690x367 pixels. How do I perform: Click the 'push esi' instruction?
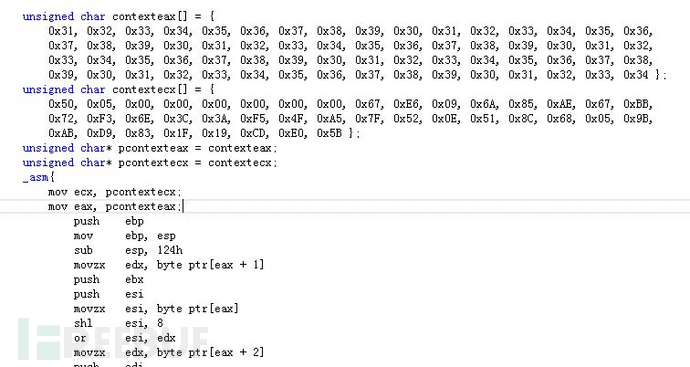[x=109, y=294]
